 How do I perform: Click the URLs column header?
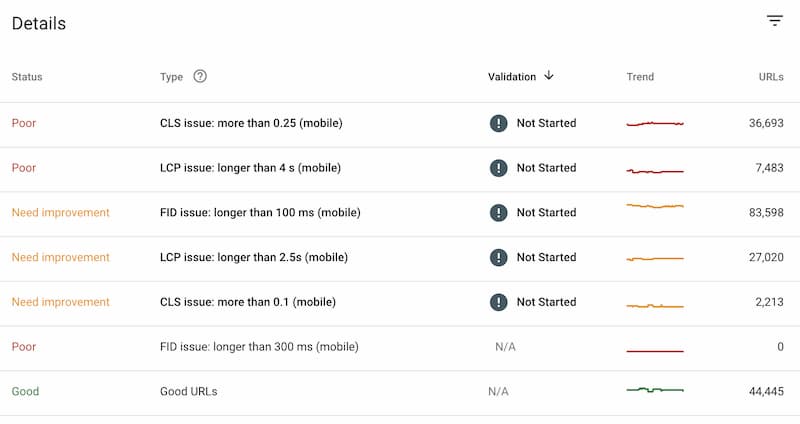tap(771, 77)
